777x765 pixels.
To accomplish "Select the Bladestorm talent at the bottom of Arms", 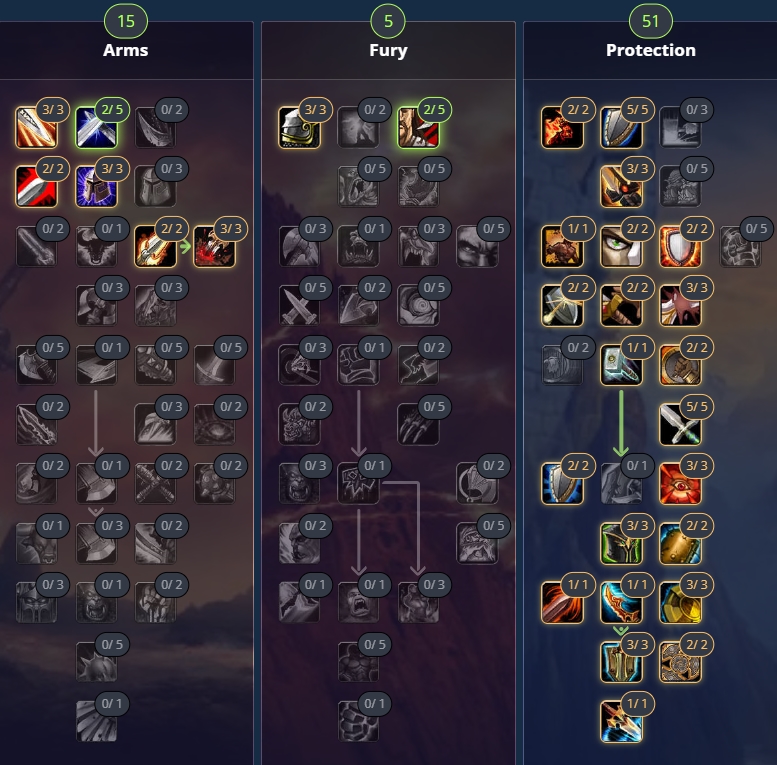I will click(x=96, y=722).
